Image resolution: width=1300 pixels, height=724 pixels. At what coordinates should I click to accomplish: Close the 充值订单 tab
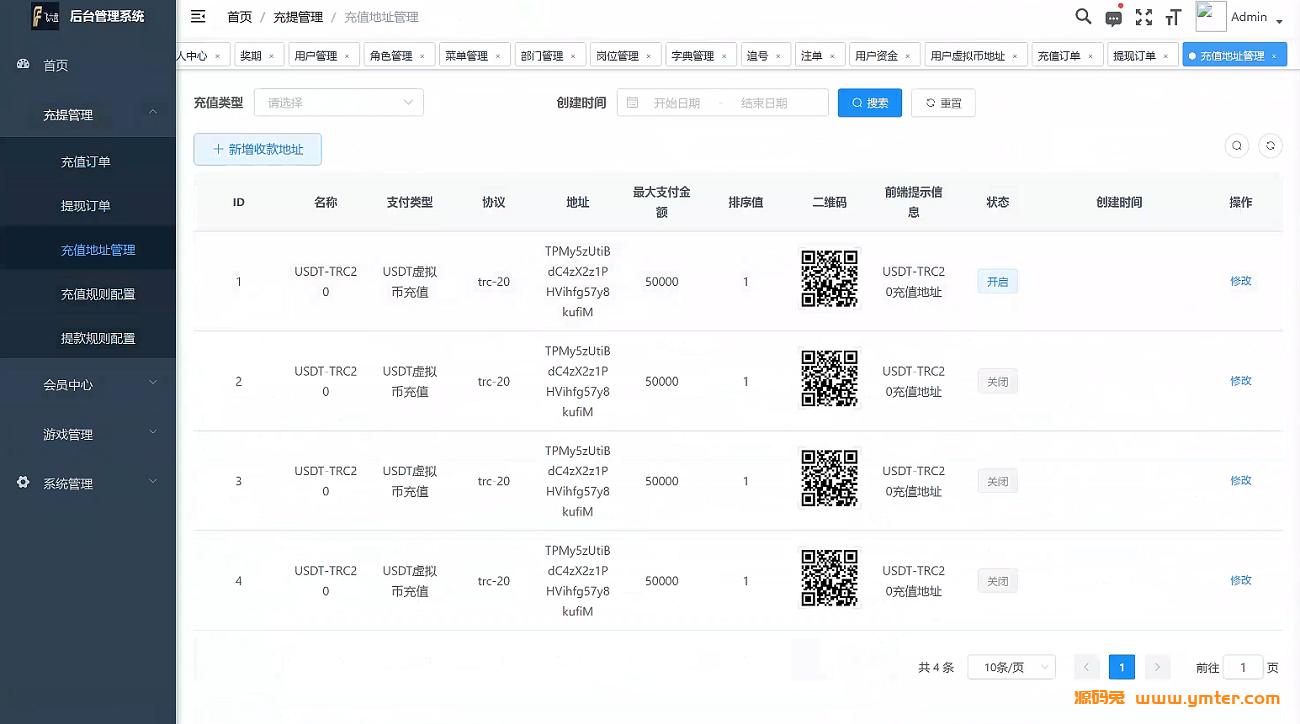pos(1090,56)
